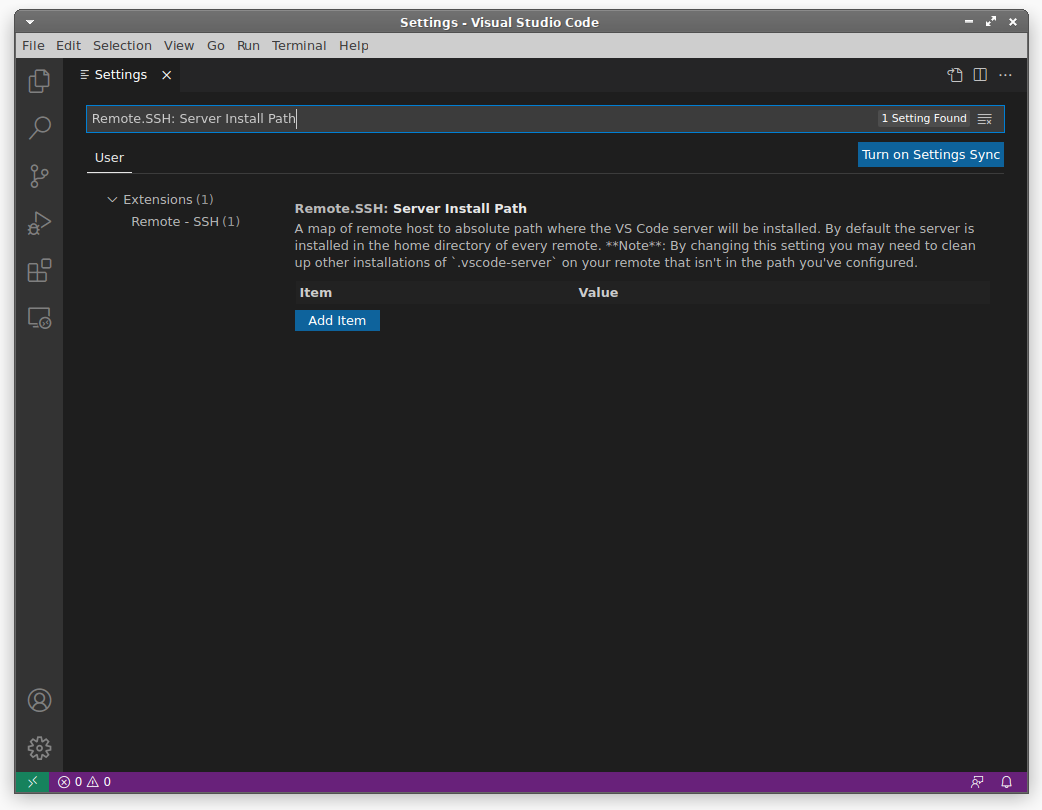The width and height of the screenshot is (1042, 810).
Task: Open the Accounts icon in activity bar
Action: click(39, 700)
